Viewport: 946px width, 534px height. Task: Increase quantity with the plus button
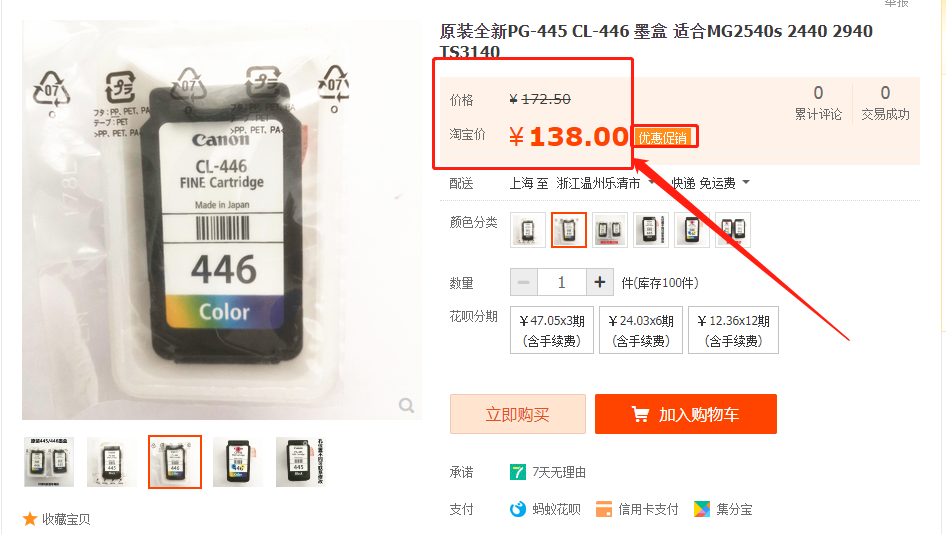click(600, 282)
